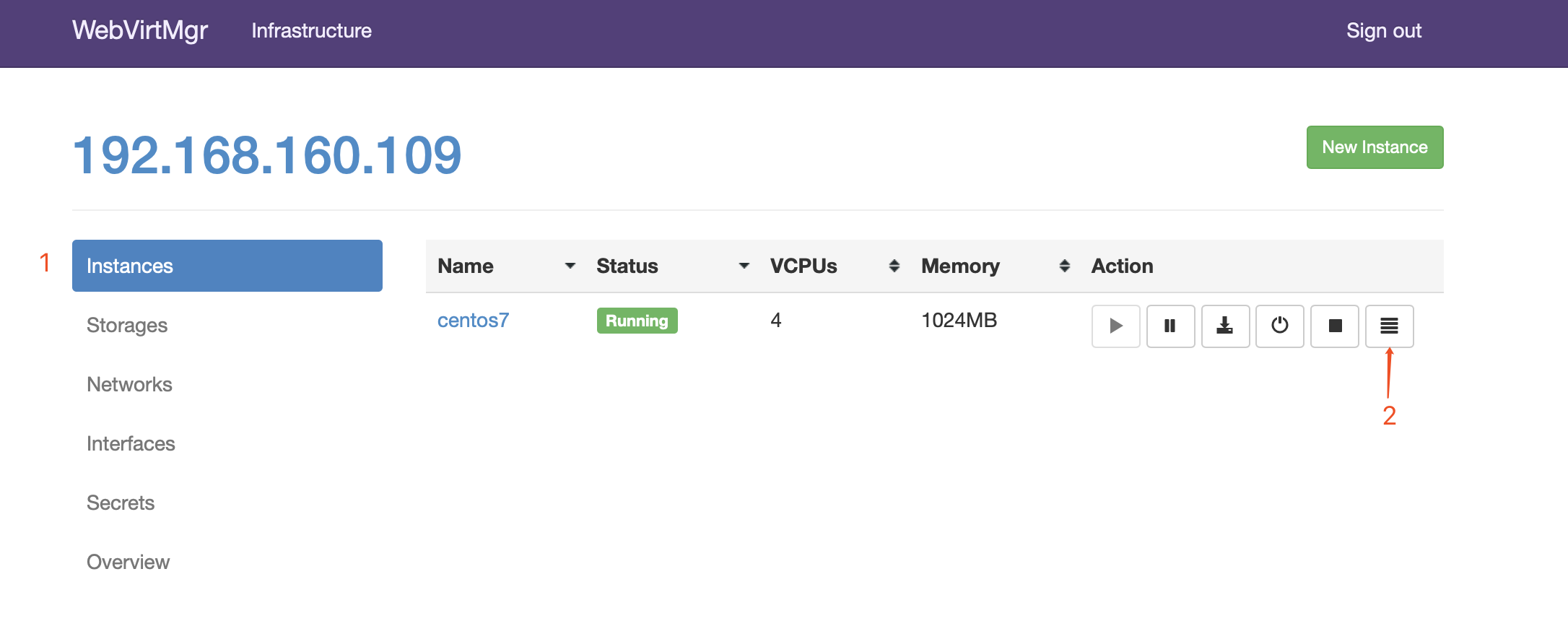The image size is (1568, 621).
Task: Open the Infrastructure menu item
Action: 311,30
